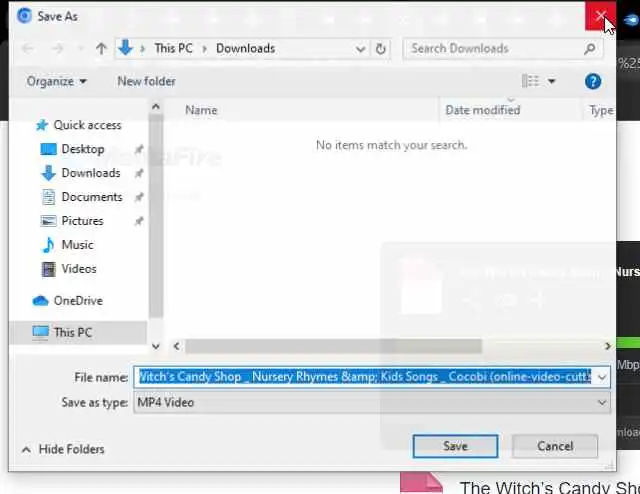Select OneDrive in navigation pane
Viewport: 640px width, 494px height.
click(x=78, y=301)
